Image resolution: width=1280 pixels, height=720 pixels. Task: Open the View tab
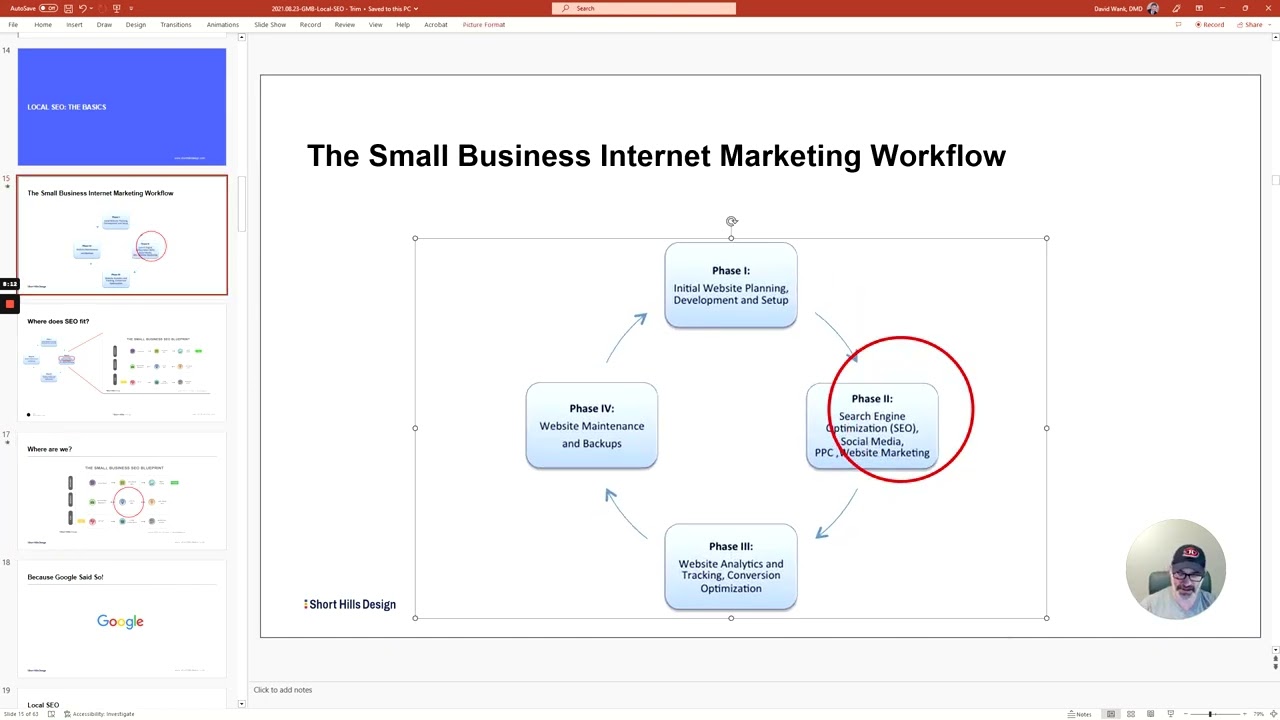point(376,24)
